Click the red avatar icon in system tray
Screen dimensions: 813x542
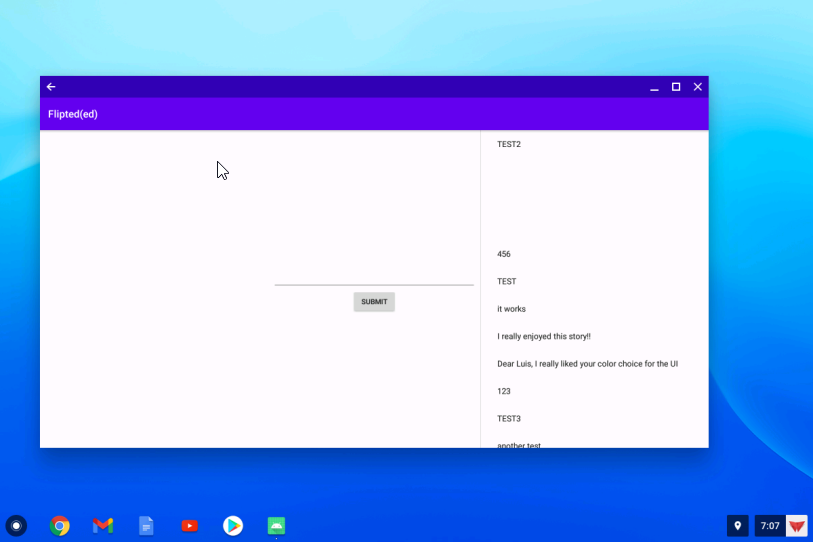797,526
